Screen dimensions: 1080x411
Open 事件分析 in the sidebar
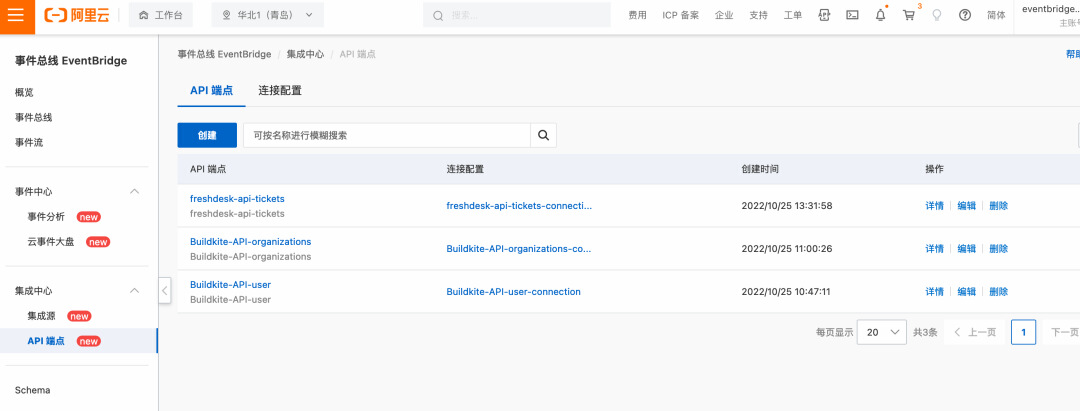46,217
